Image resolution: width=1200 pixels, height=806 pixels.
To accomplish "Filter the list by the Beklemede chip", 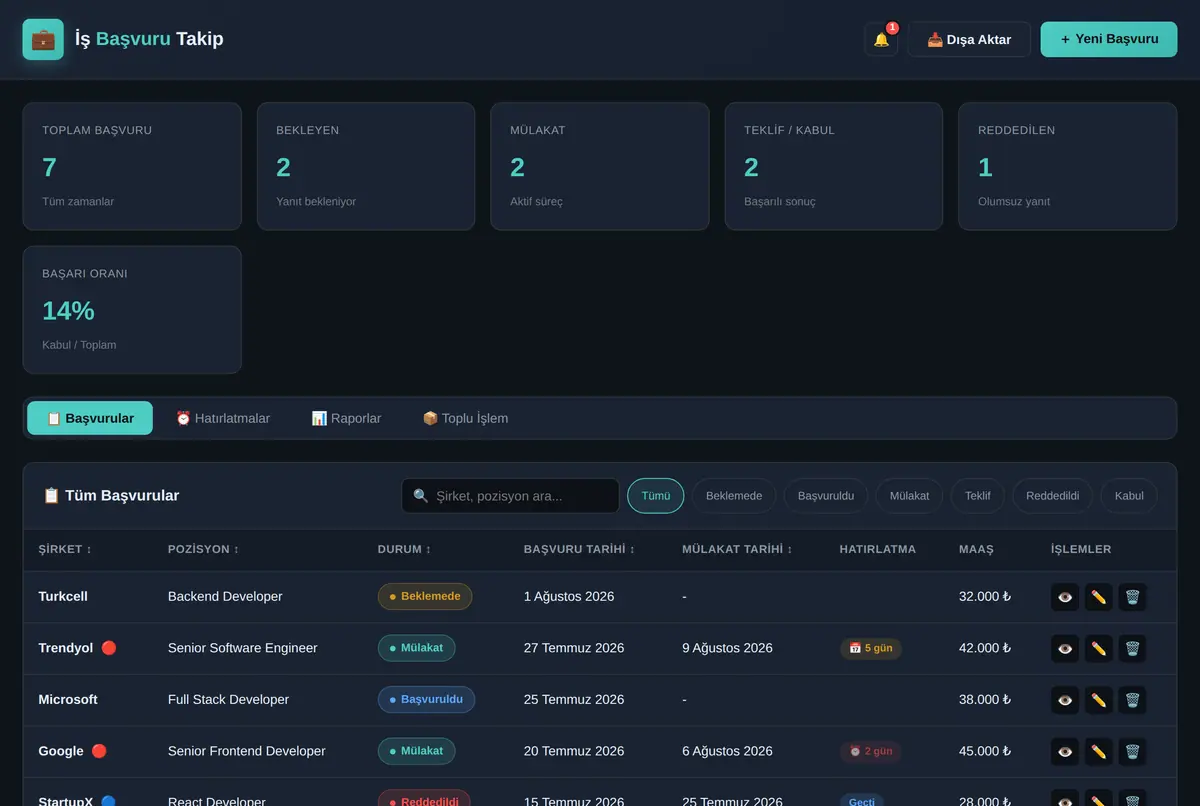I will (734, 496).
